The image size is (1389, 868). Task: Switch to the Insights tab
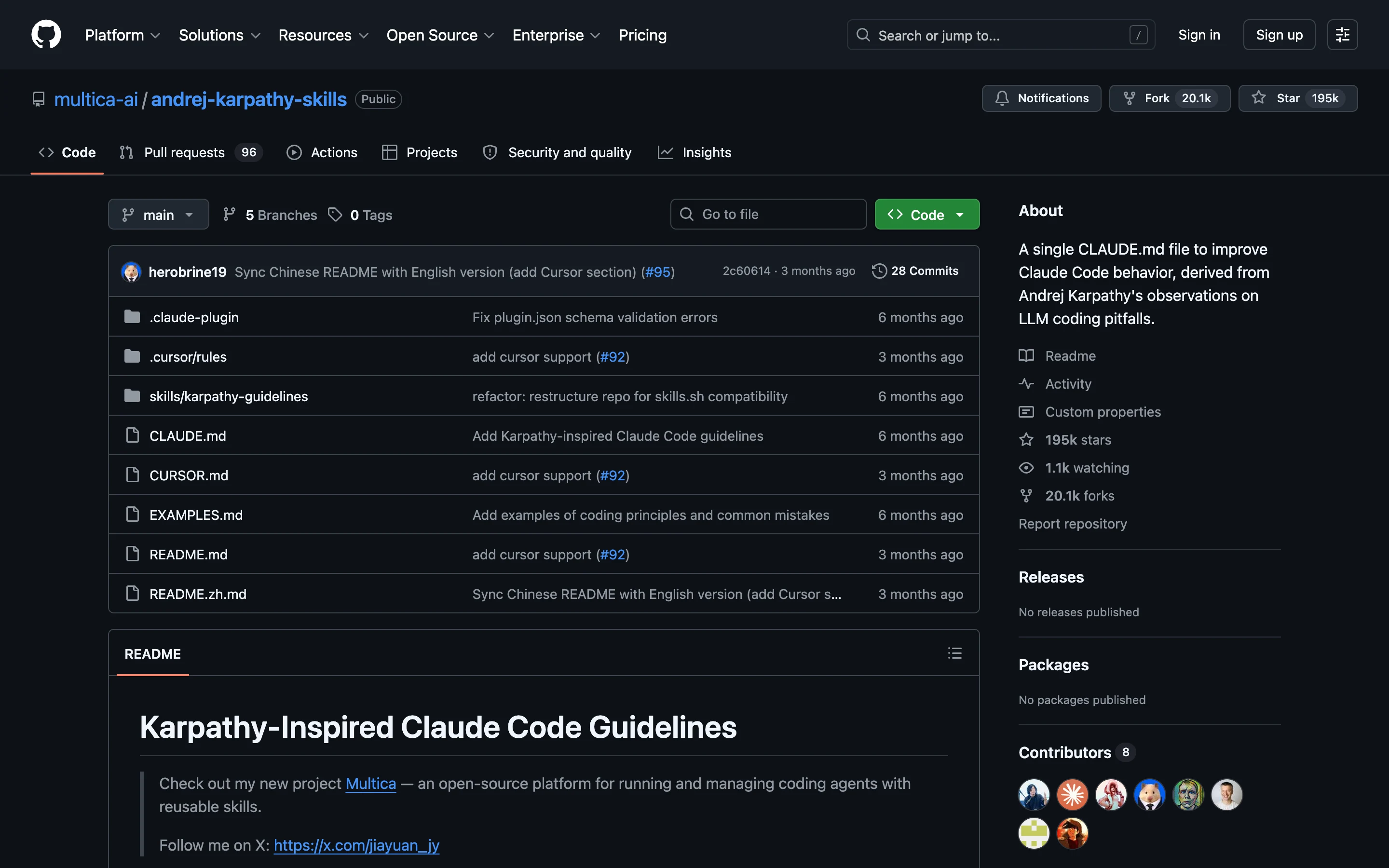tap(694, 152)
